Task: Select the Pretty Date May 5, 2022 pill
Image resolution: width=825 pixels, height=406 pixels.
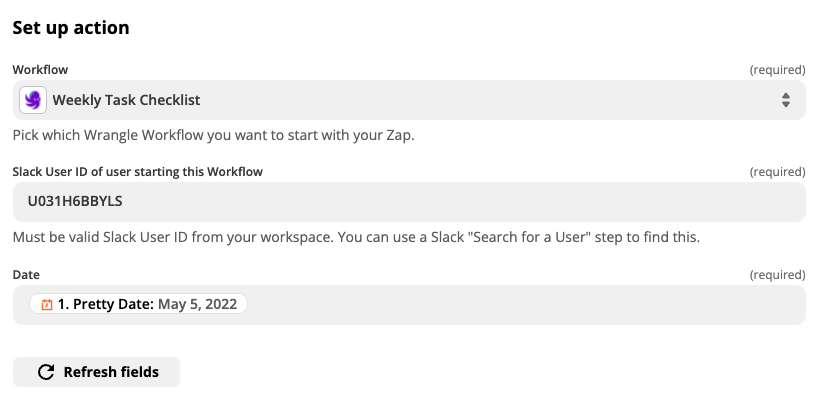Action: tap(138, 304)
